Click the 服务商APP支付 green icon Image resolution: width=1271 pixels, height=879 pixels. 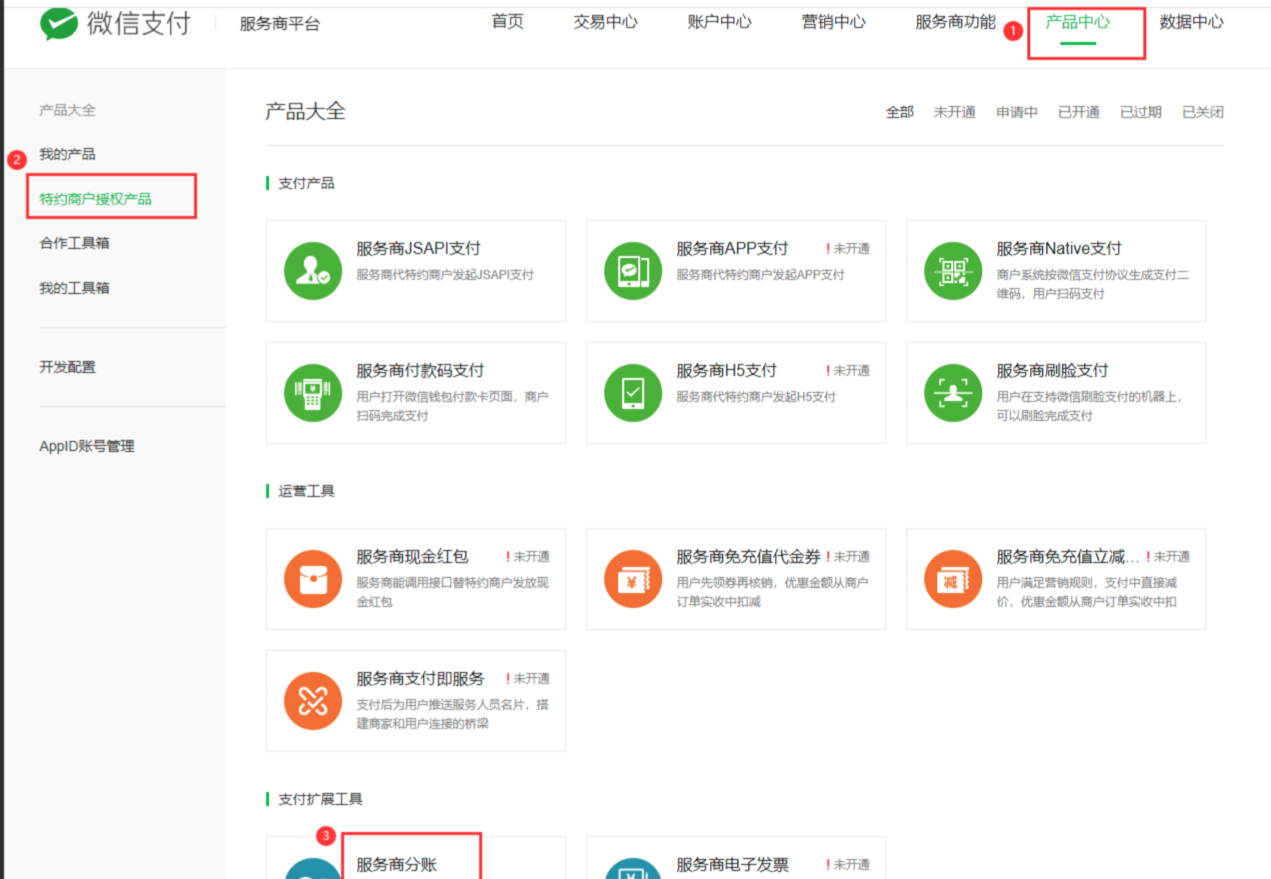633,271
